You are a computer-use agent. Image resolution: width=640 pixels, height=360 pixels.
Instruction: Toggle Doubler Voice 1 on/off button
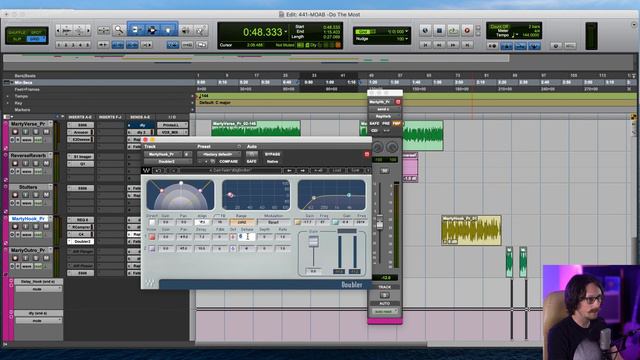(x=152, y=237)
